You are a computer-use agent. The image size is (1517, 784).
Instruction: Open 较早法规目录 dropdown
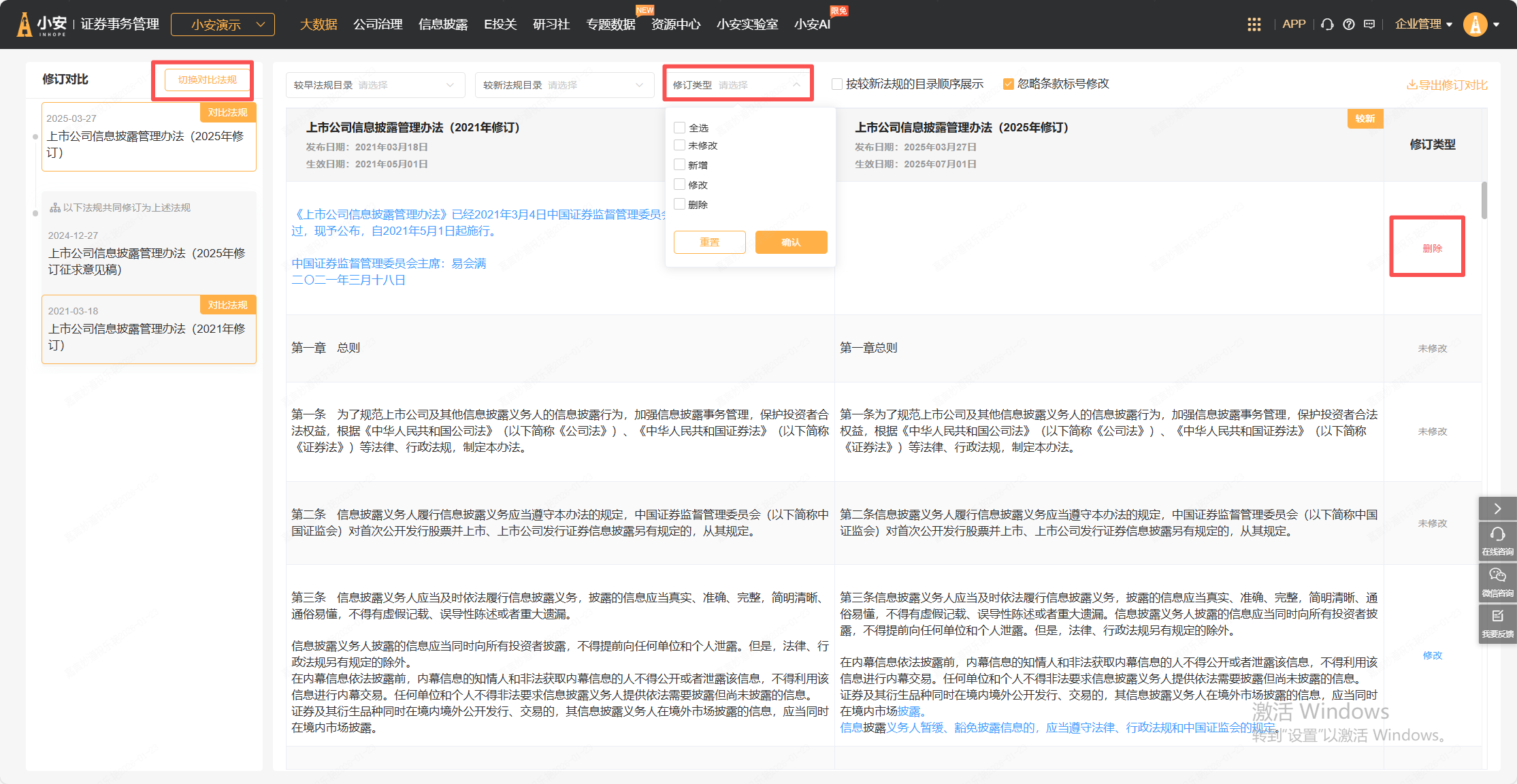375,85
